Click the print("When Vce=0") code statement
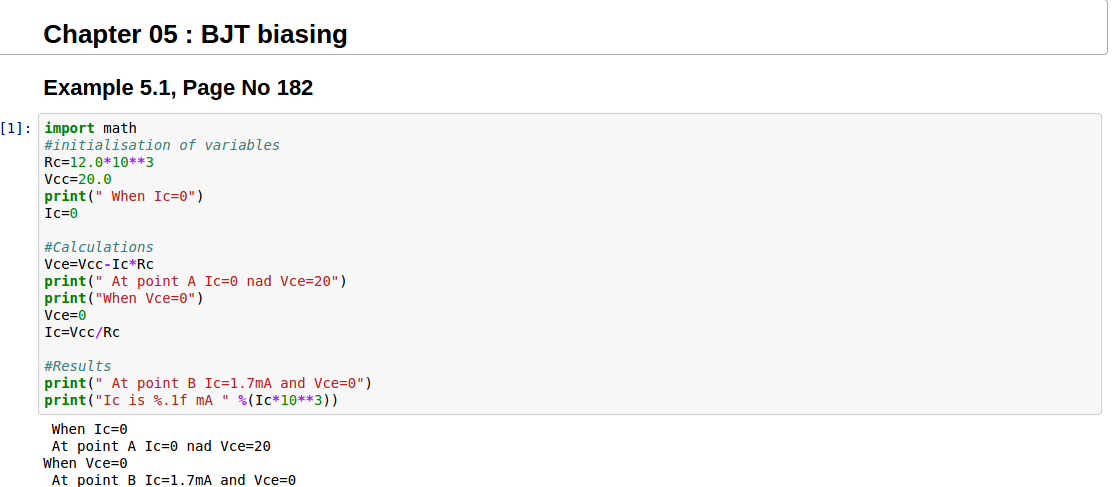This screenshot has width=1116, height=487. pyautogui.click(x=123, y=298)
